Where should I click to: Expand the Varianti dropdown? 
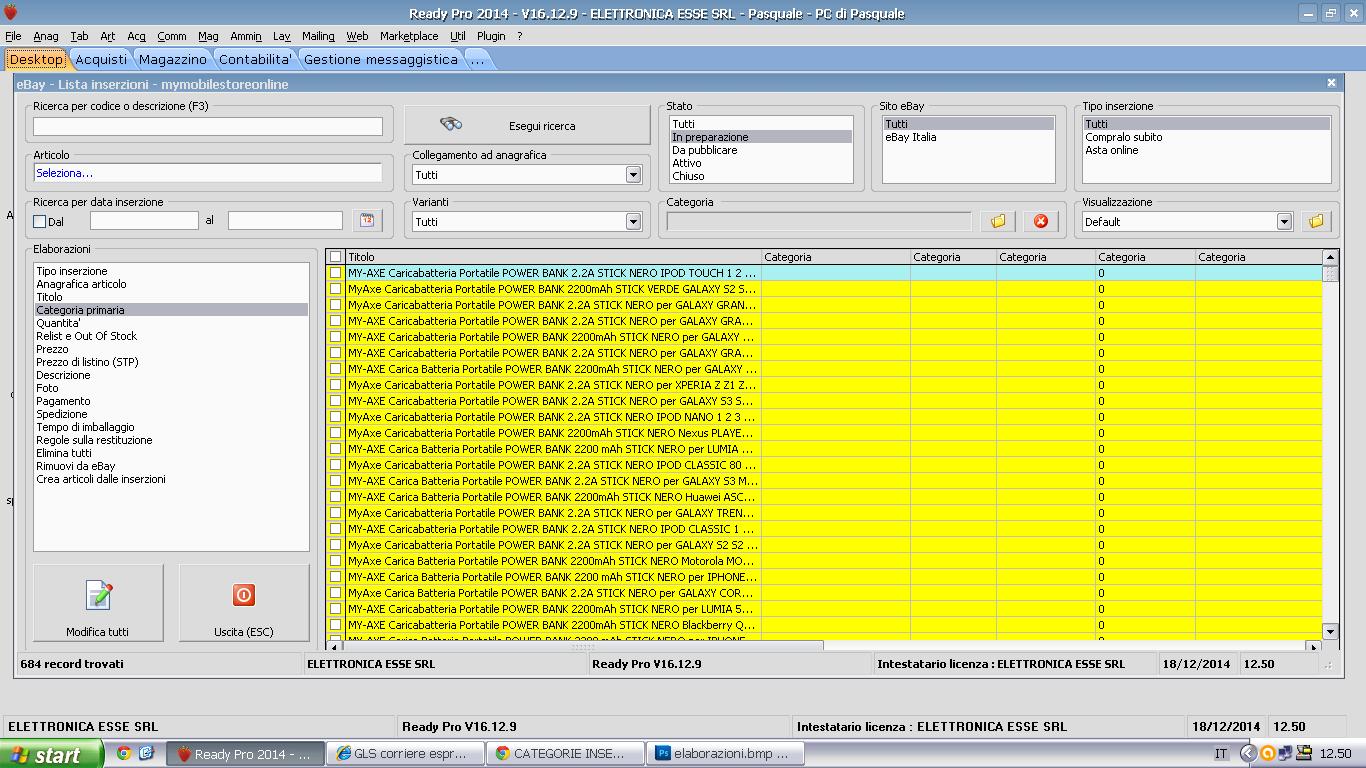[632, 222]
